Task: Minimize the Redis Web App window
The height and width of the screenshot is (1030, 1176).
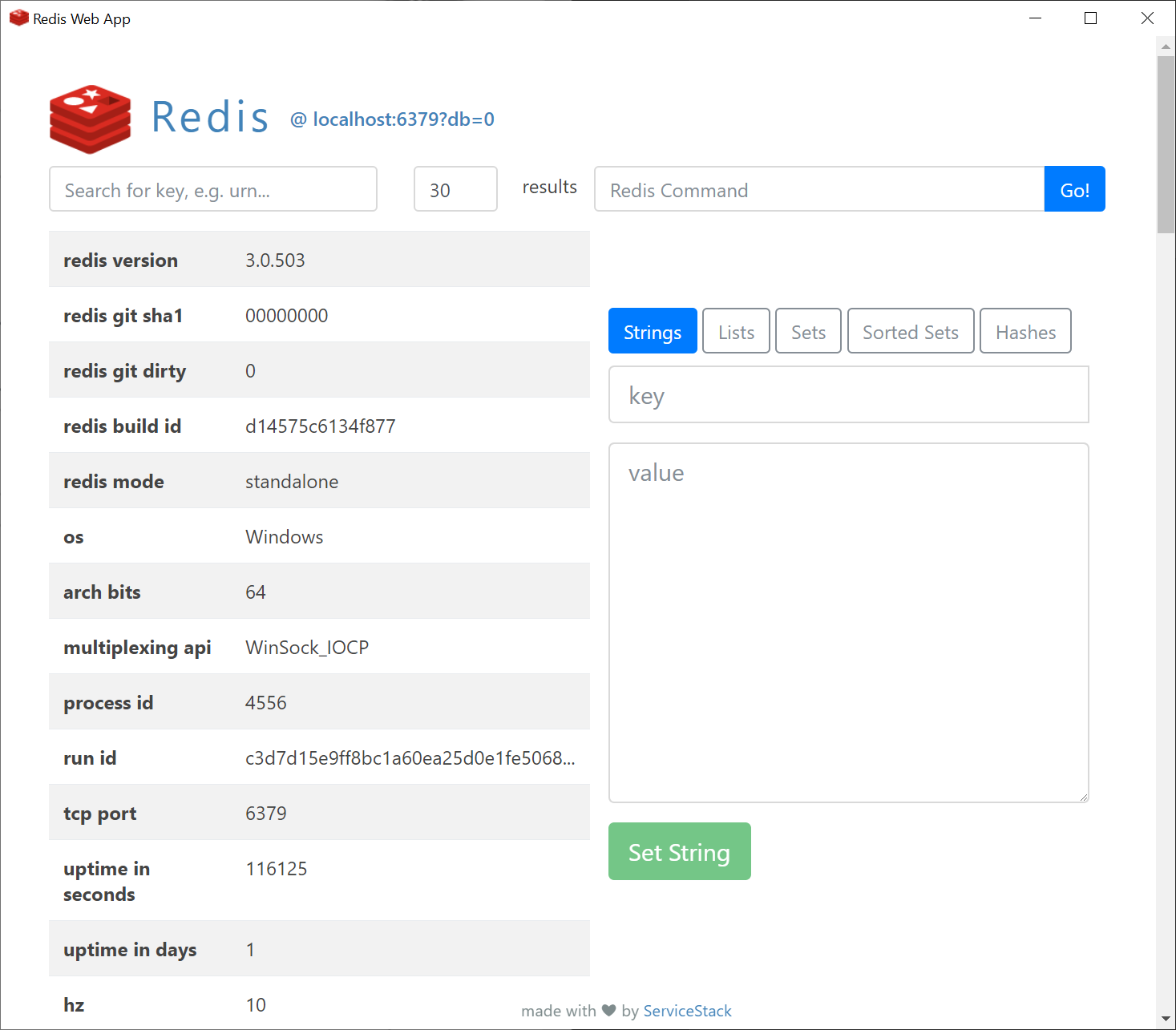Action: pos(1035,18)
